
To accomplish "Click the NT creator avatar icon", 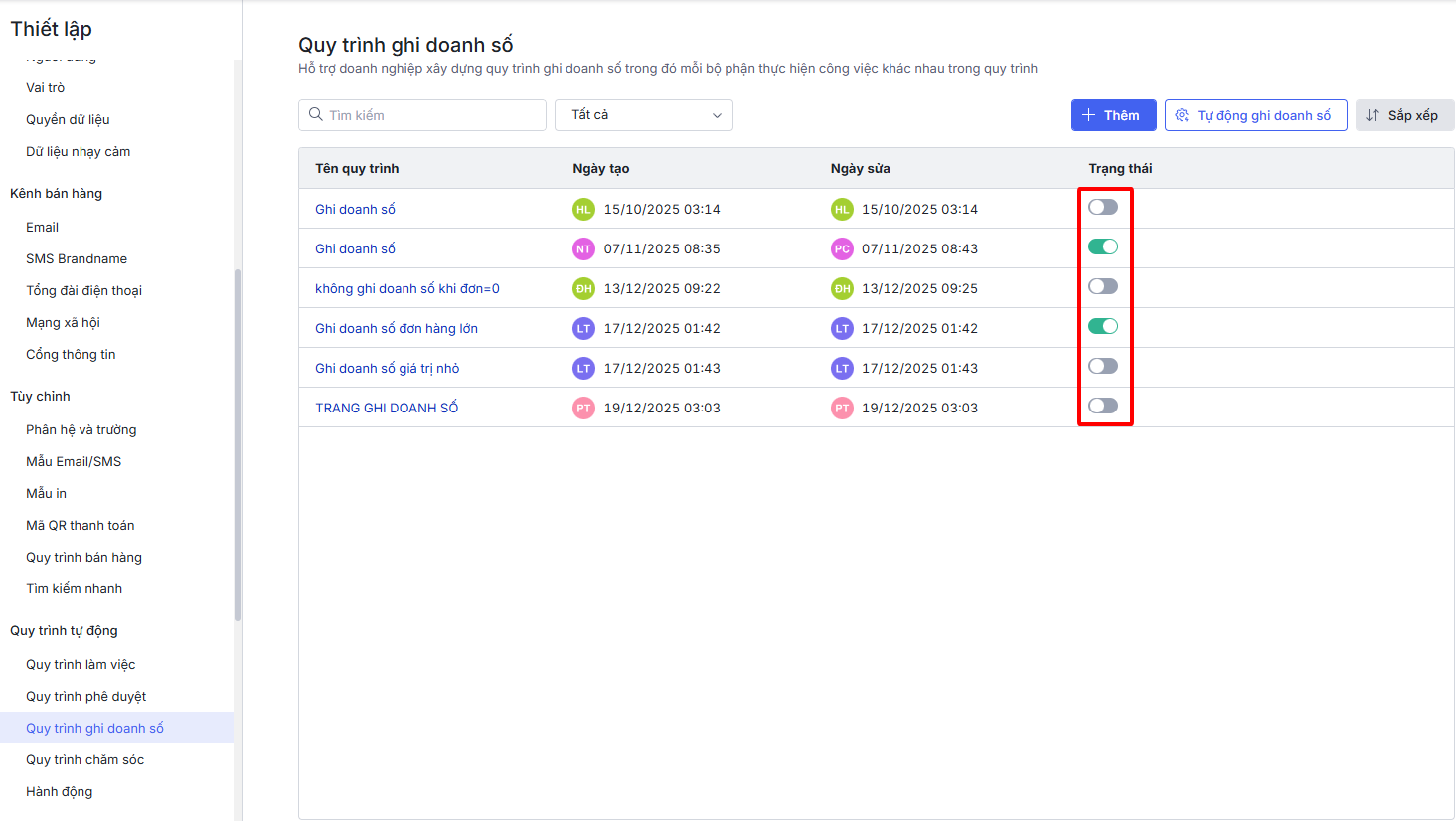I will click(583, 248).
